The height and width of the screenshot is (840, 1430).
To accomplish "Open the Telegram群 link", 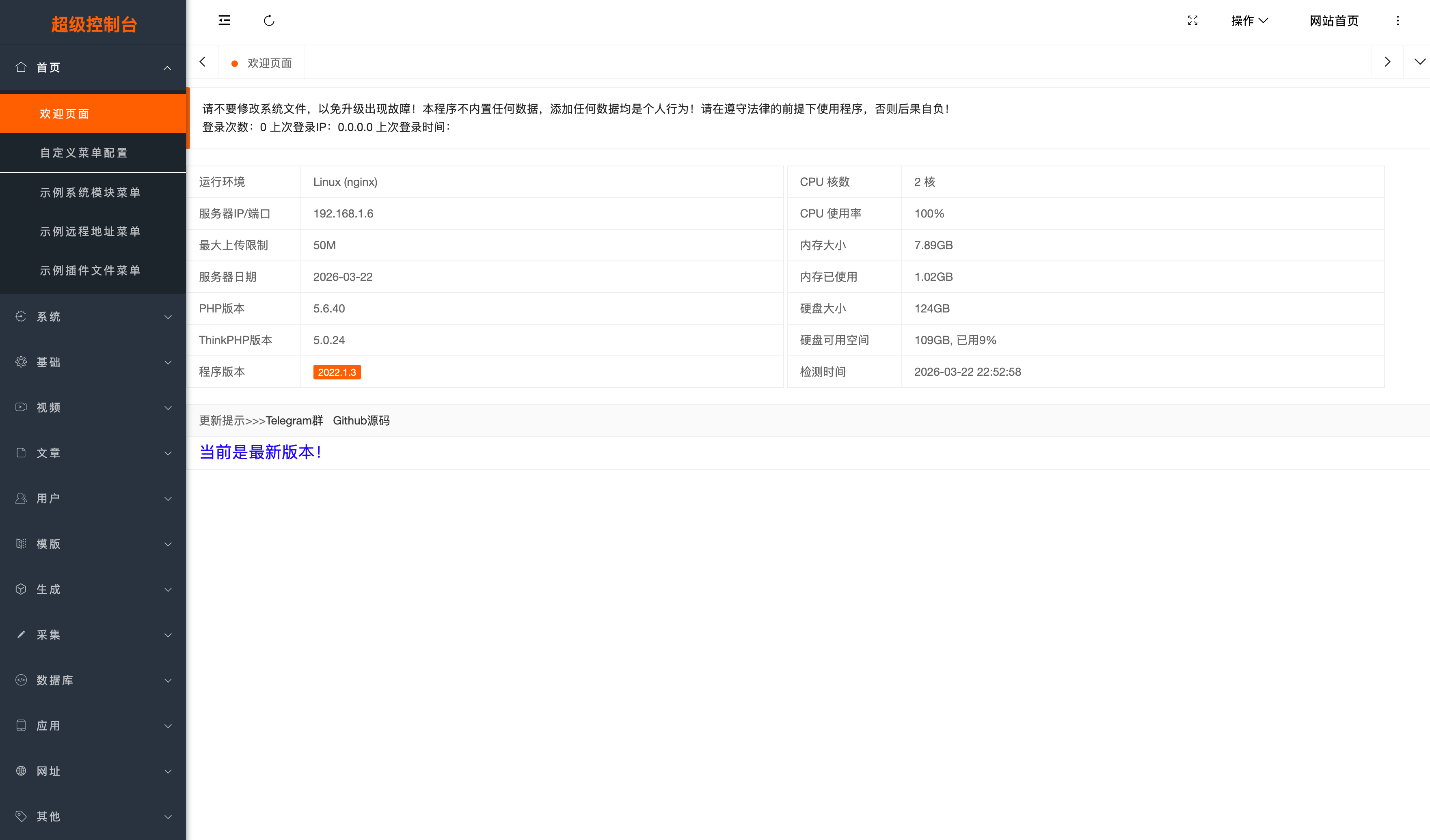I will pos(294,420).
